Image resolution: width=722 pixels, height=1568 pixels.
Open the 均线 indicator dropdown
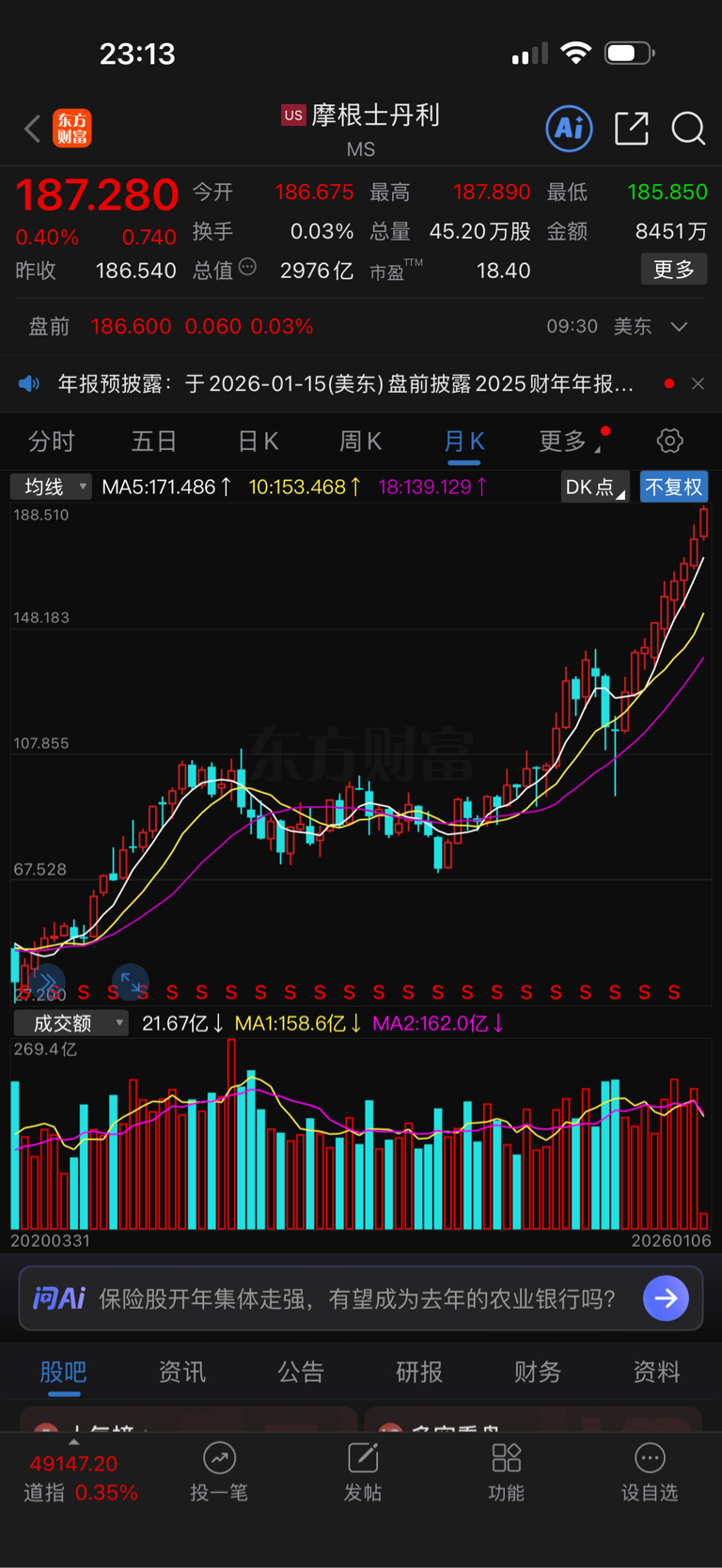[52, 487]
